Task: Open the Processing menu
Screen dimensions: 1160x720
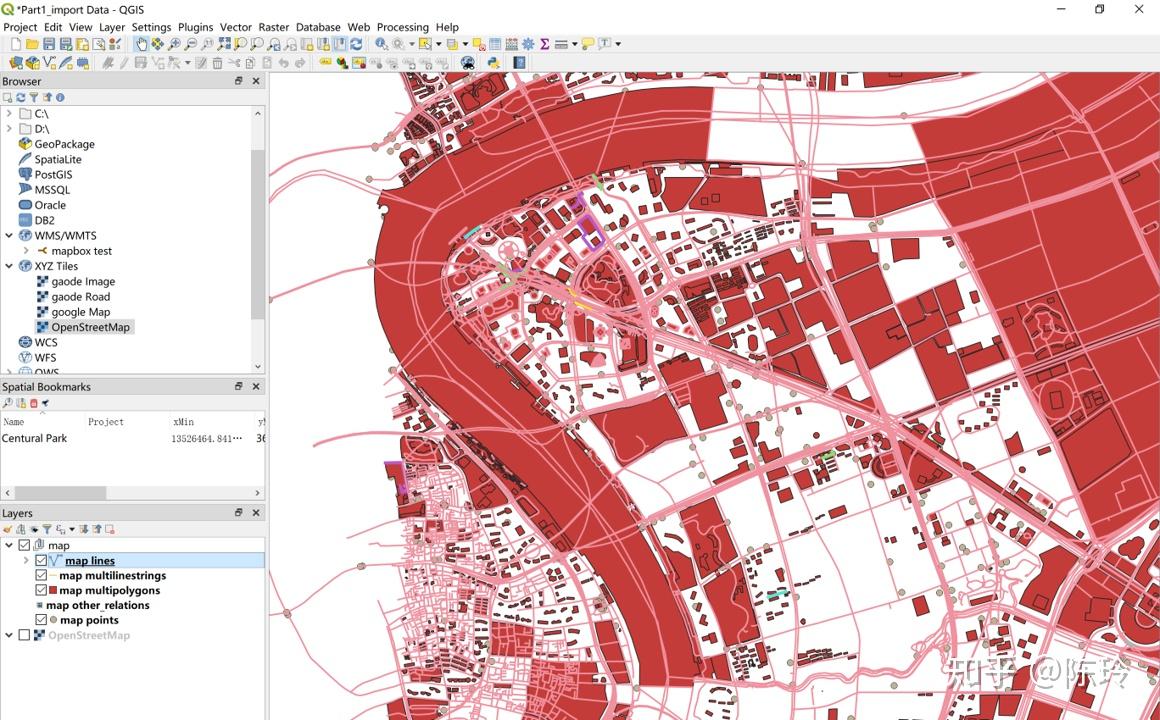Action: click(402, 27)
